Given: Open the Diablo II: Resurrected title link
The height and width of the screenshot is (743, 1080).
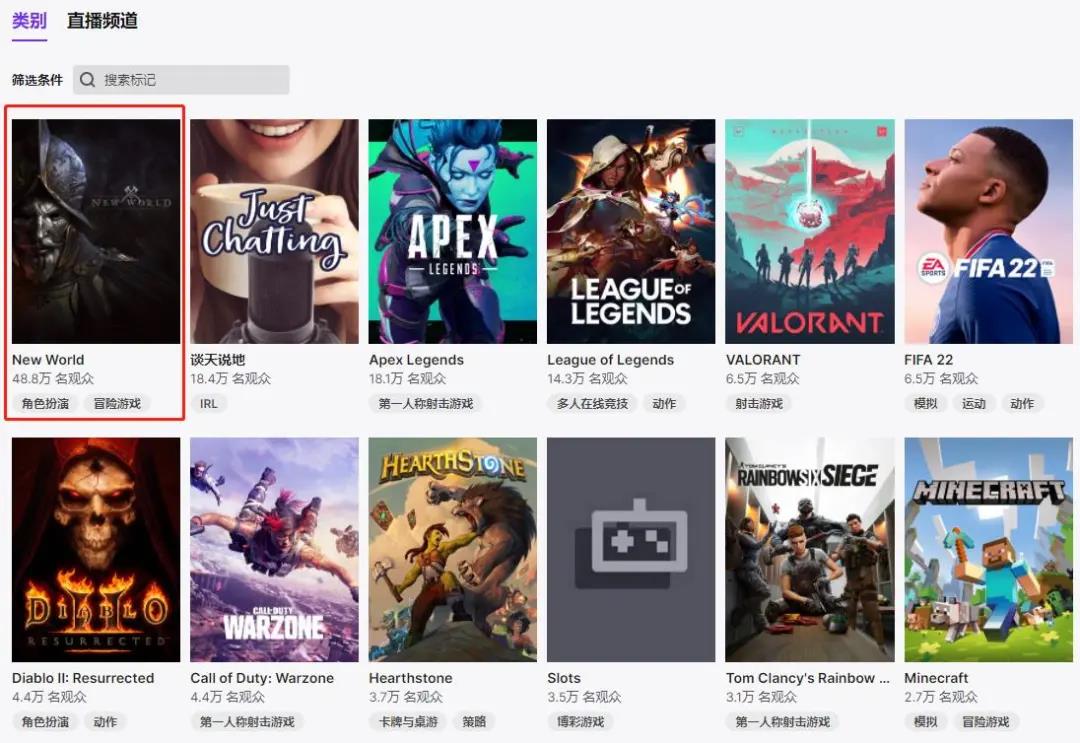Looking at the screenshot, I should pos(83,678).
